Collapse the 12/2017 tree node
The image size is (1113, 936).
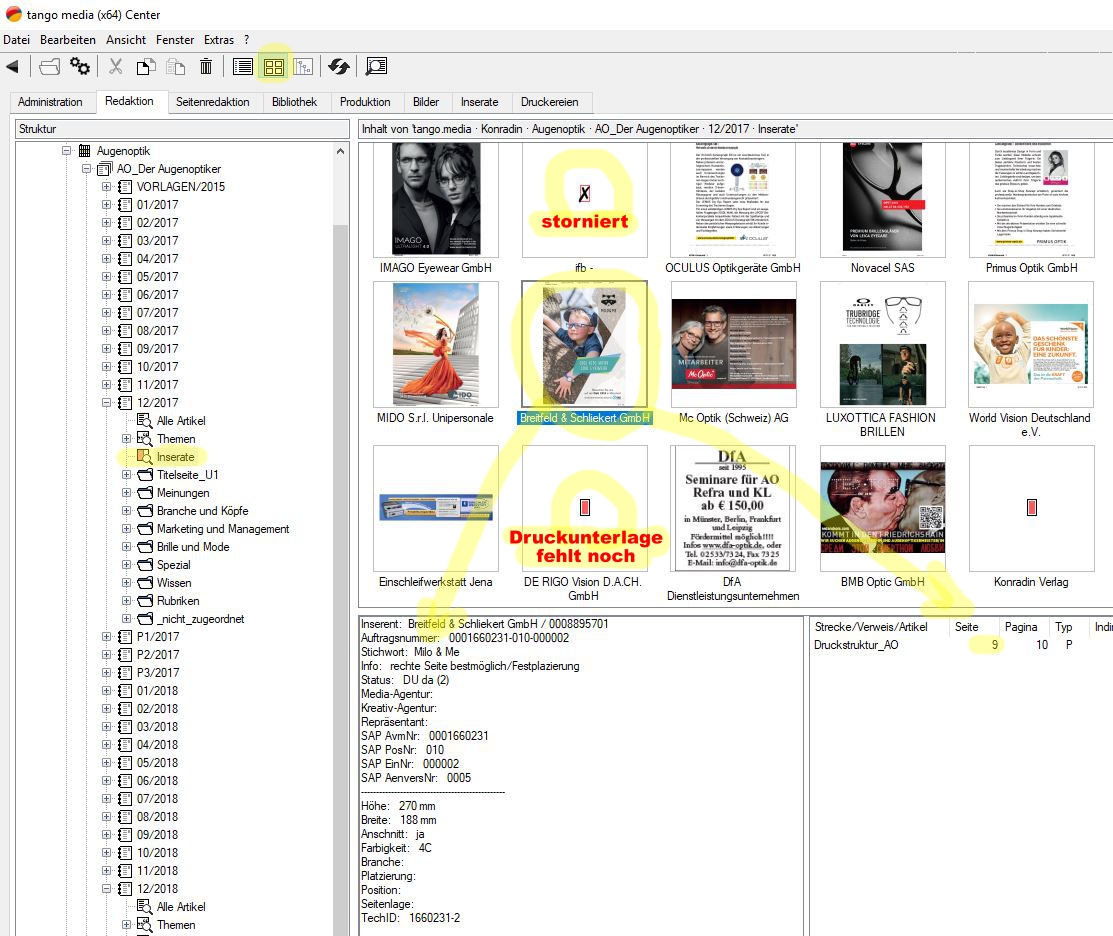[x=107, y=403]
